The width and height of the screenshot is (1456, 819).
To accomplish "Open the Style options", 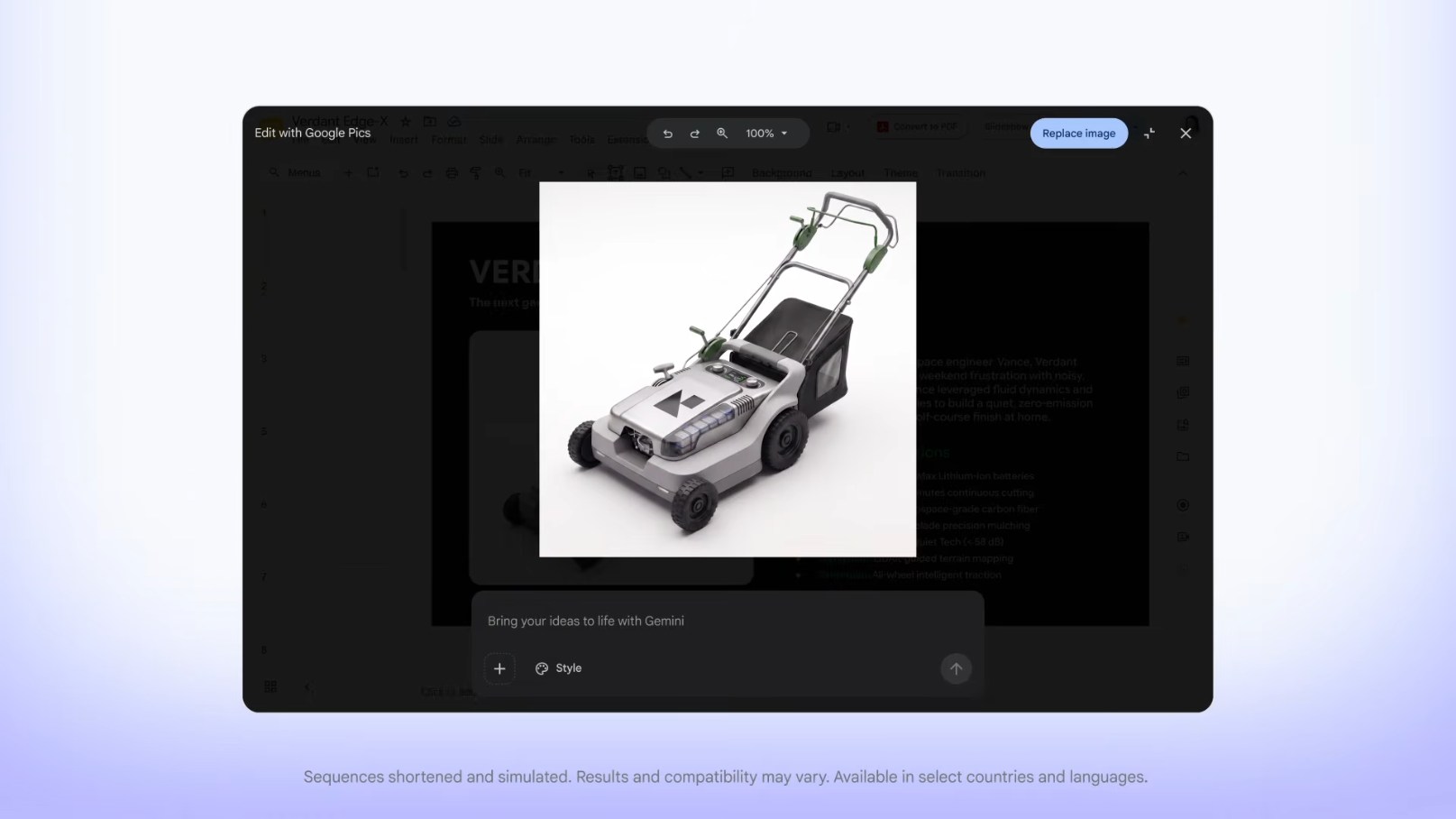I will 558,668.
